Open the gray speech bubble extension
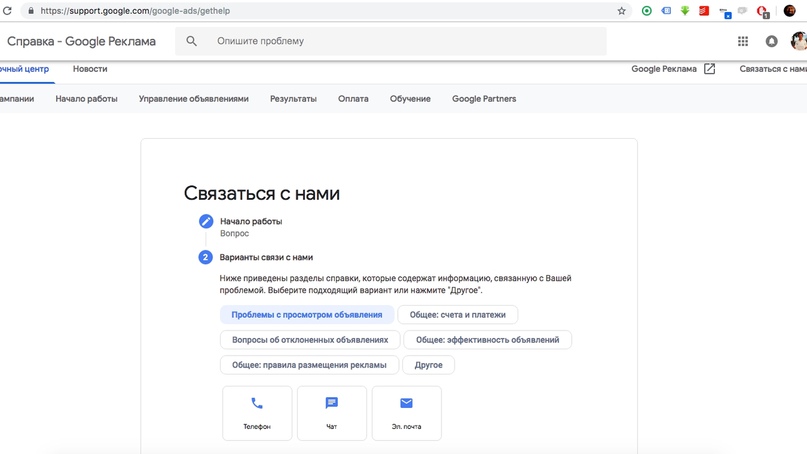Image resolution: width=807 pixels, height=454 pixels. tap(742, 11)
